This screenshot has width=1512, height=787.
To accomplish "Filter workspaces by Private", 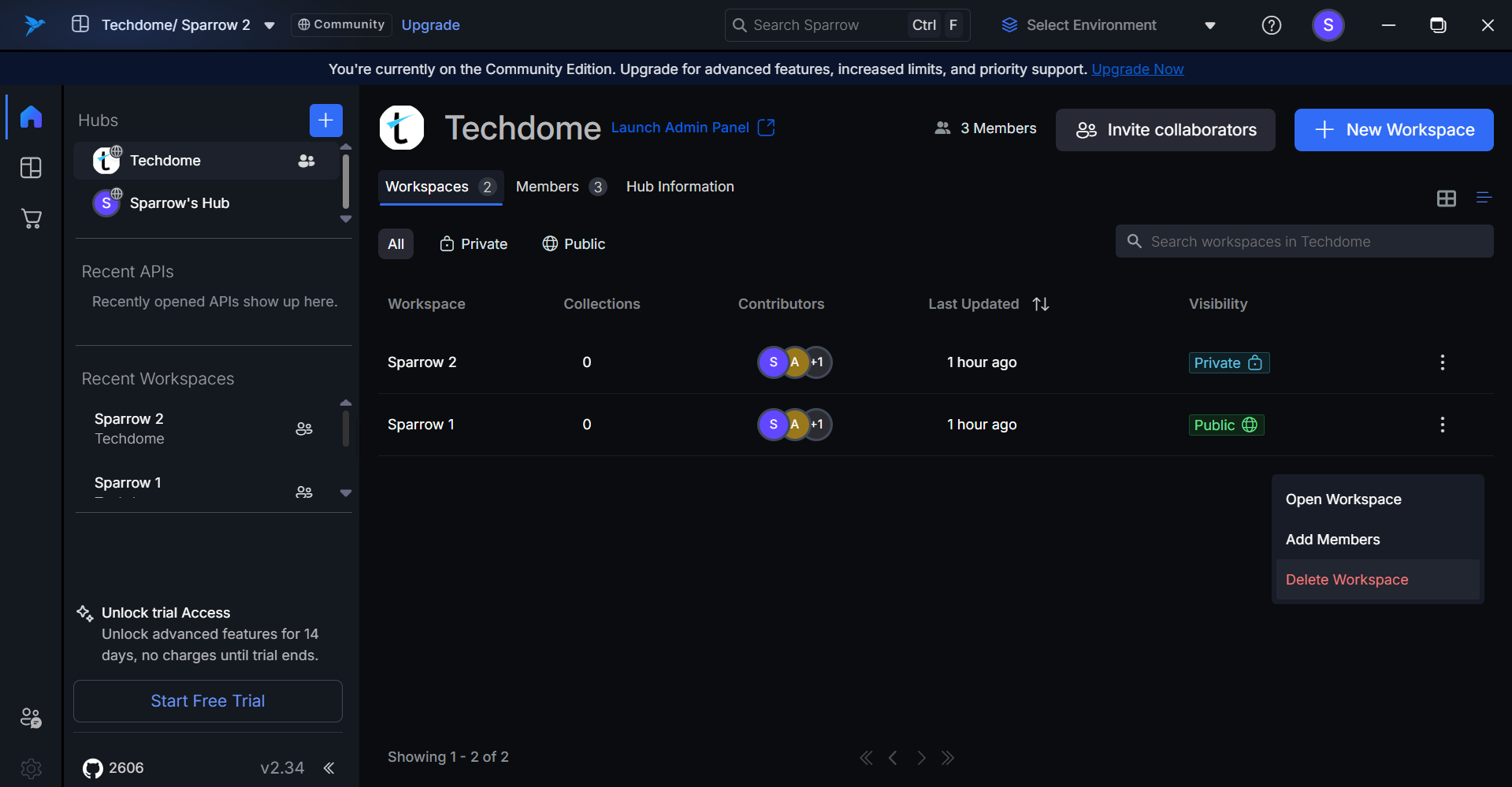I will tap(474, 244).
